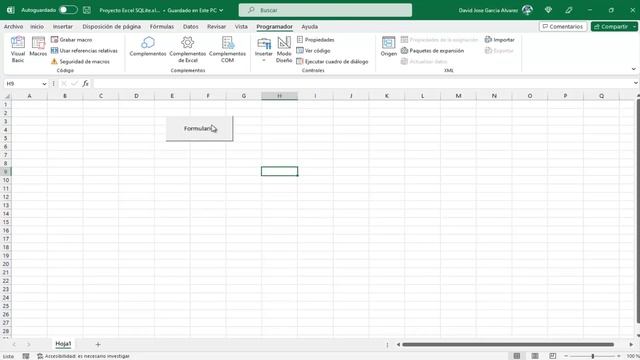
Task: Open the Ayuda tab
Action: 309,27
